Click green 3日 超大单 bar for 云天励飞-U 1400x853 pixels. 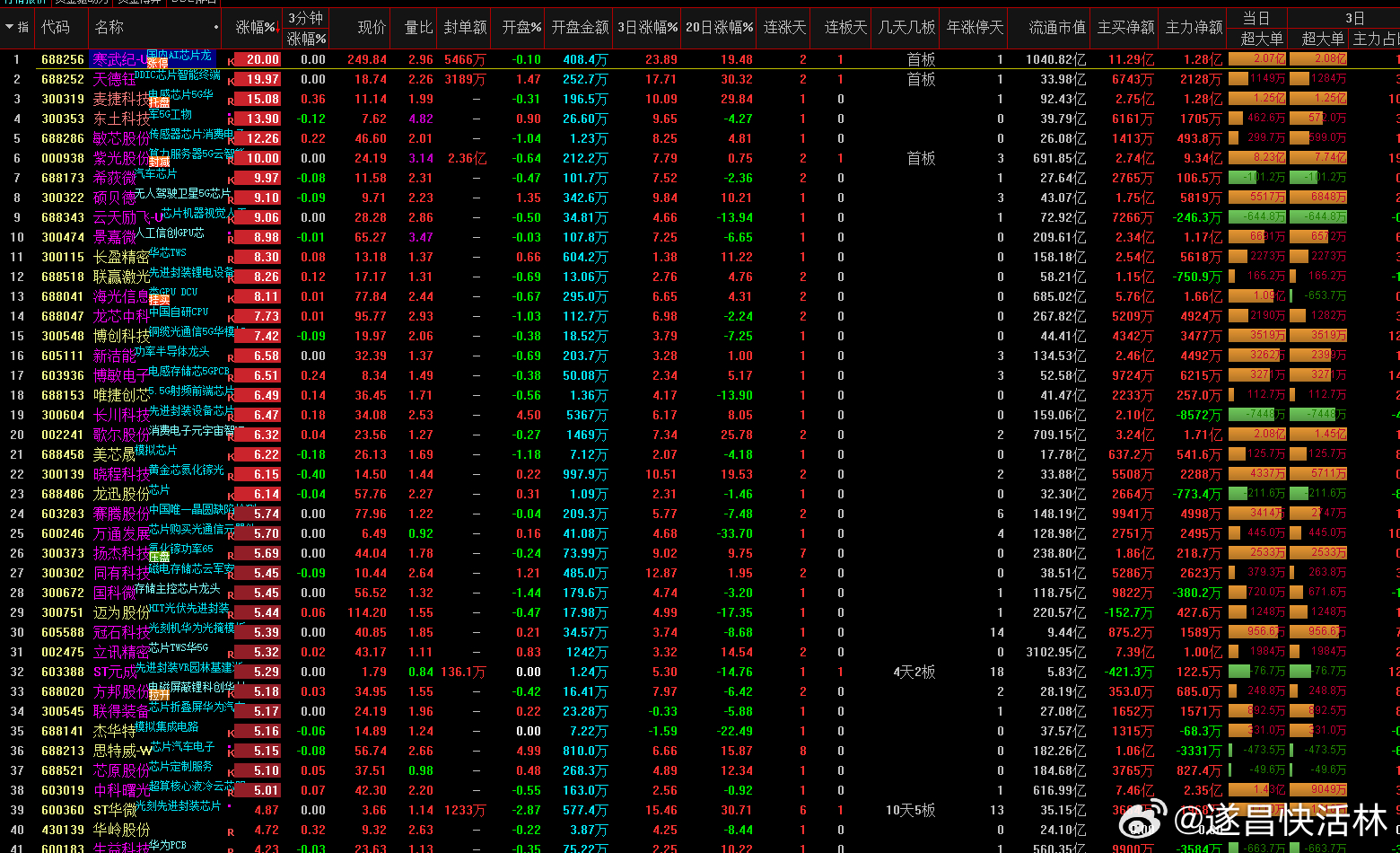[x=1317, y=217]
